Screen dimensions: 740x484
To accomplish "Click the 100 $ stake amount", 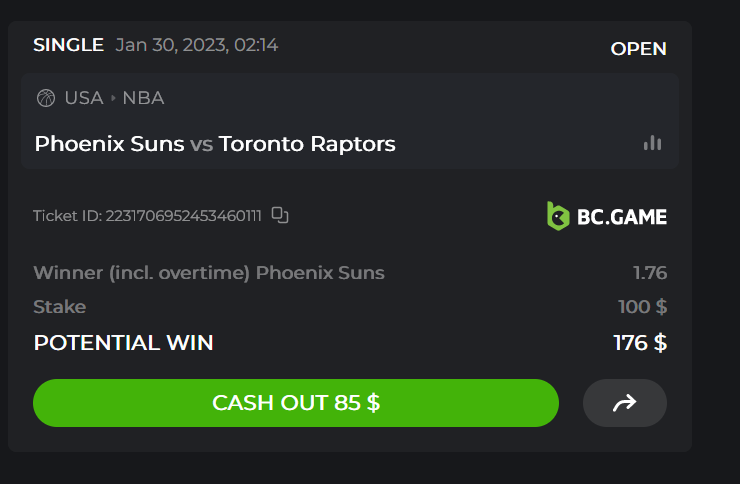I will point(642,307).
